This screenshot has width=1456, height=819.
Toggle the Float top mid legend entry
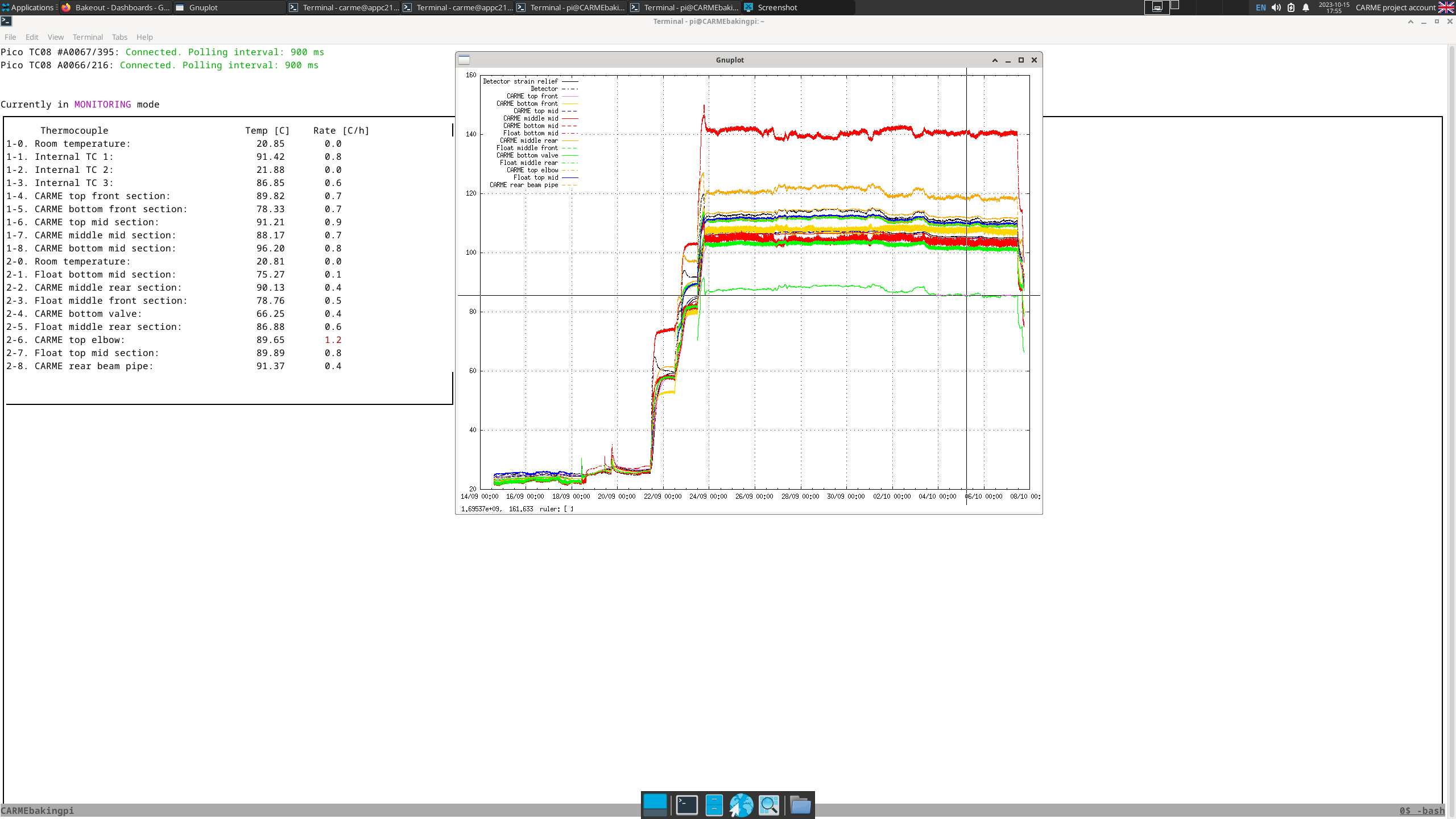coord(536,177)
